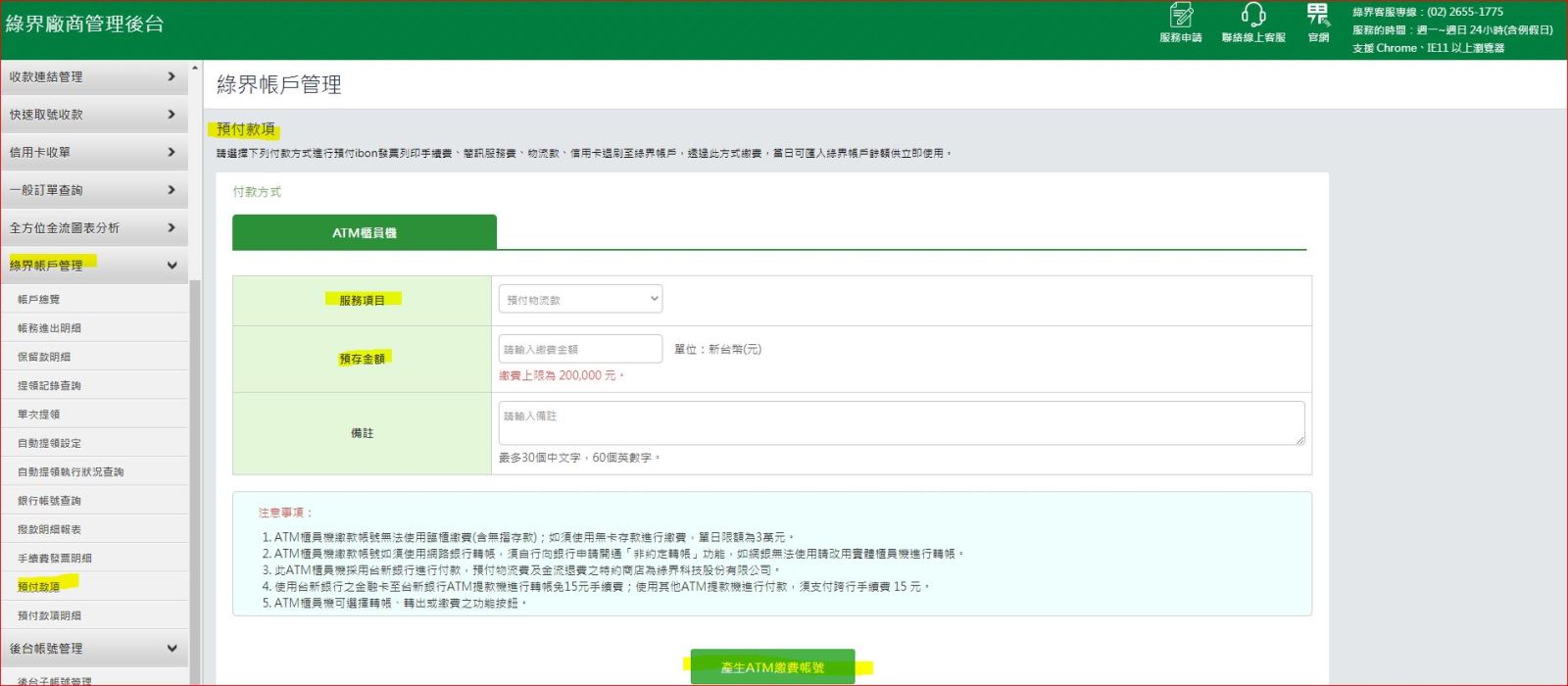Screen dimensions: 1568x686
Task: Click the 單位：新台幣(元) label
Action: point(717,349)
